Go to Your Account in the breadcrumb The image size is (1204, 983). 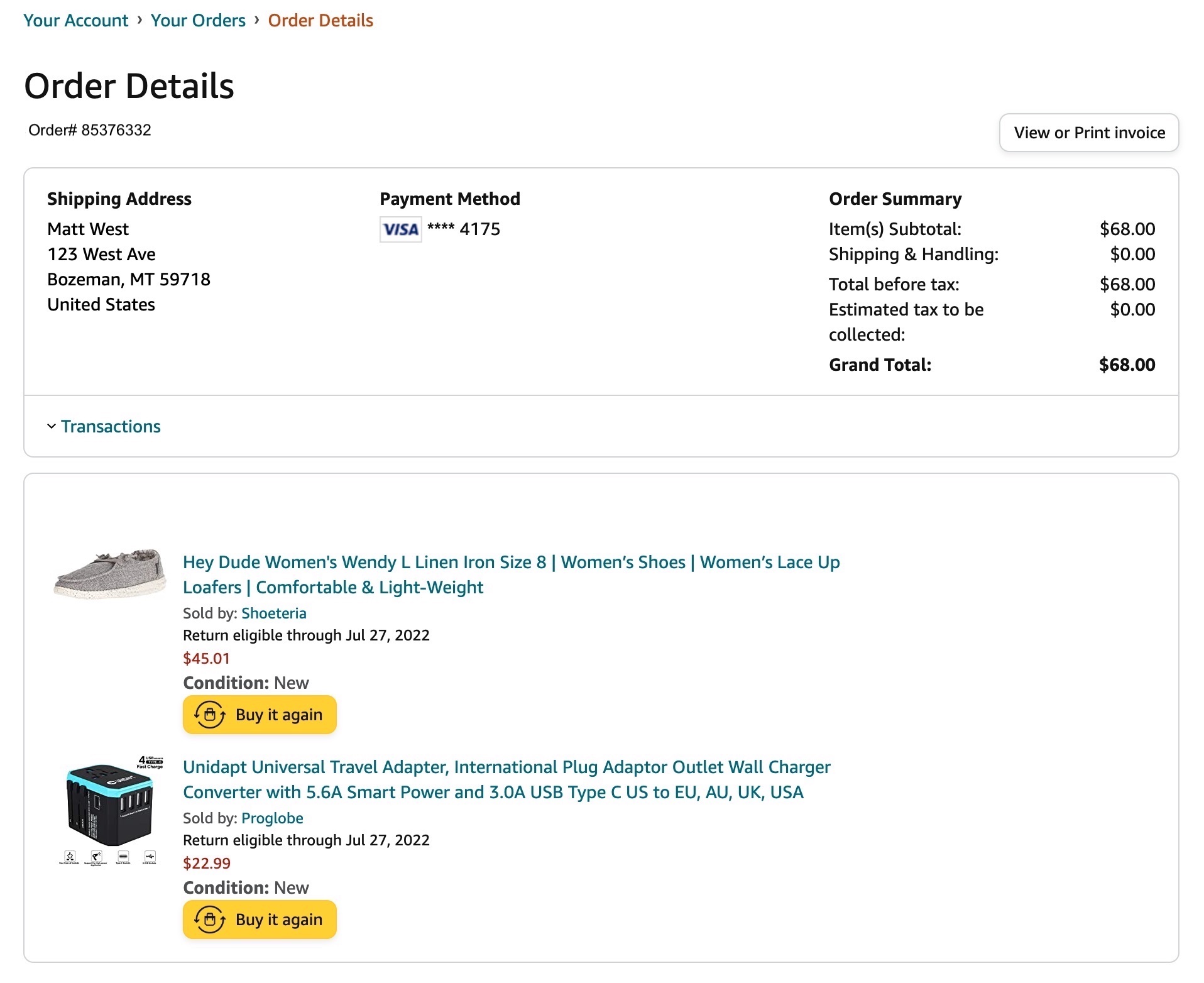pyautogui.click(x=75, y=20)
